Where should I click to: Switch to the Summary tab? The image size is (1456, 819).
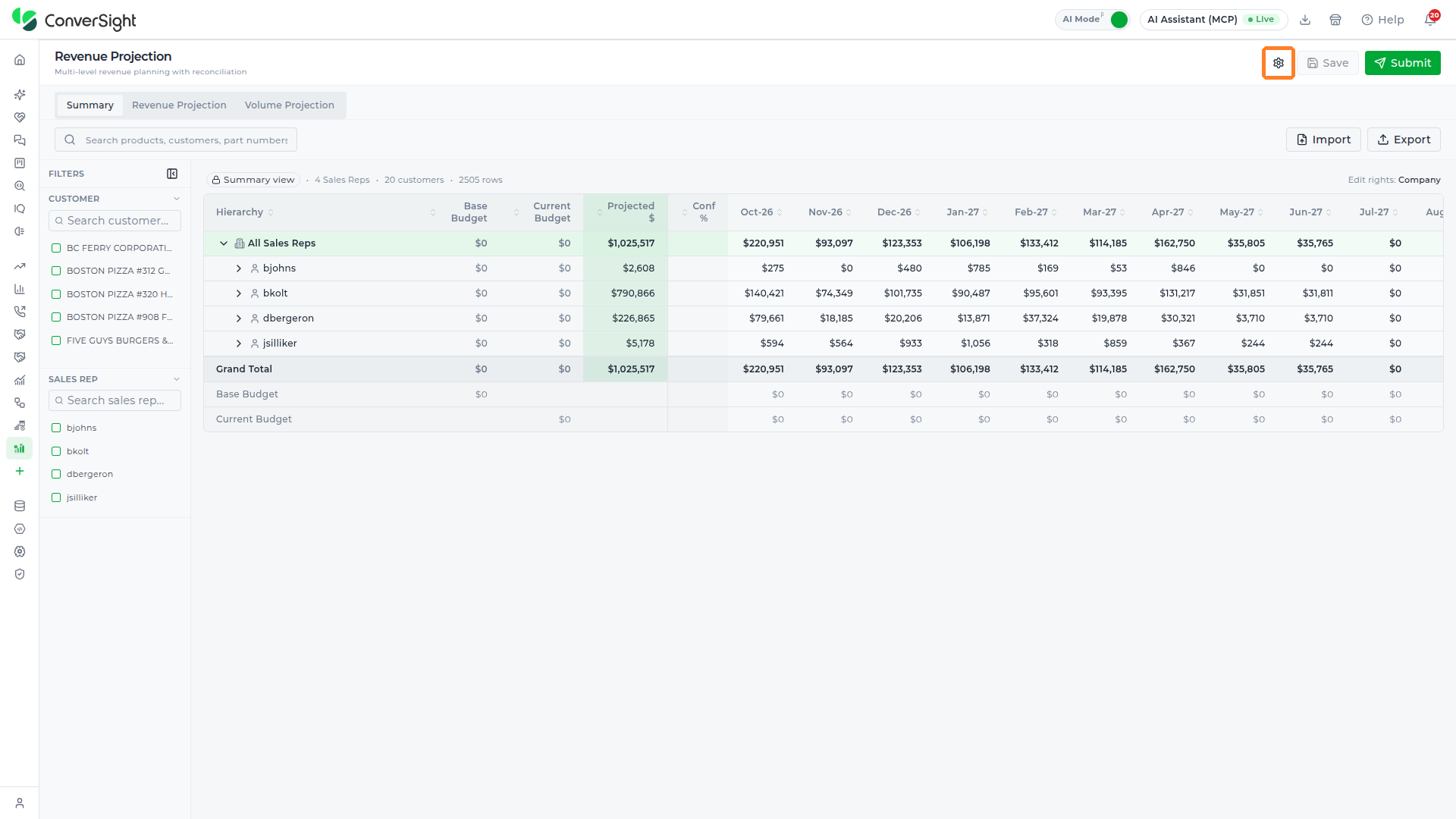90,105
